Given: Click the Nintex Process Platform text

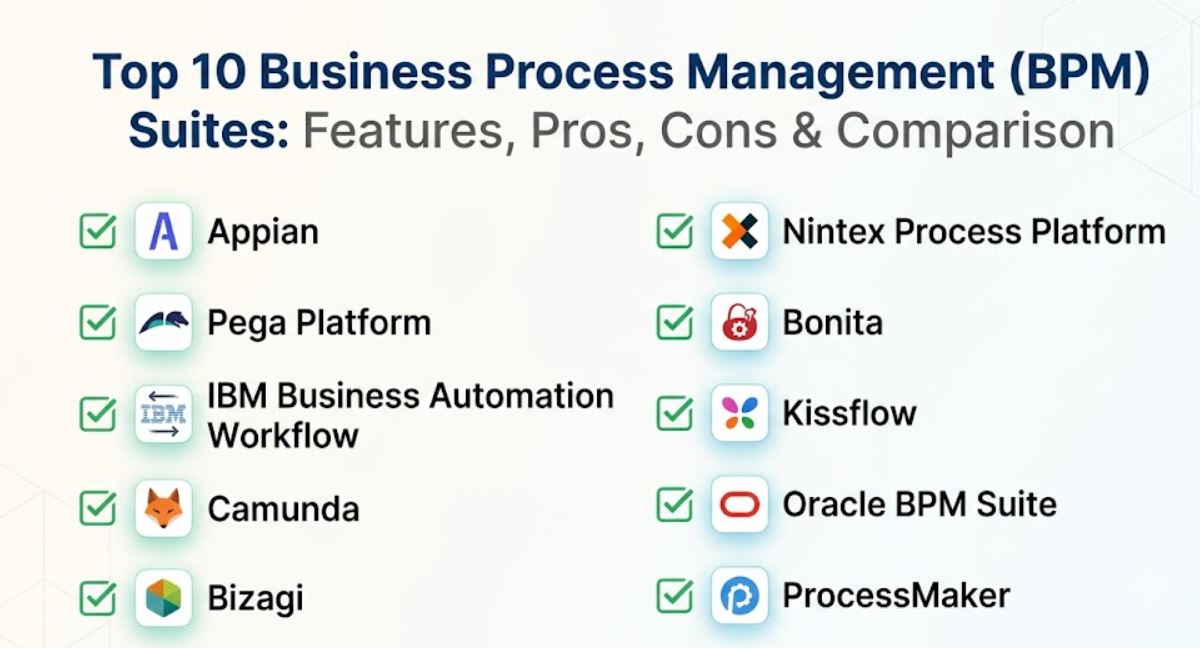Looking at the screenshot, I should [x=974, y=232].
